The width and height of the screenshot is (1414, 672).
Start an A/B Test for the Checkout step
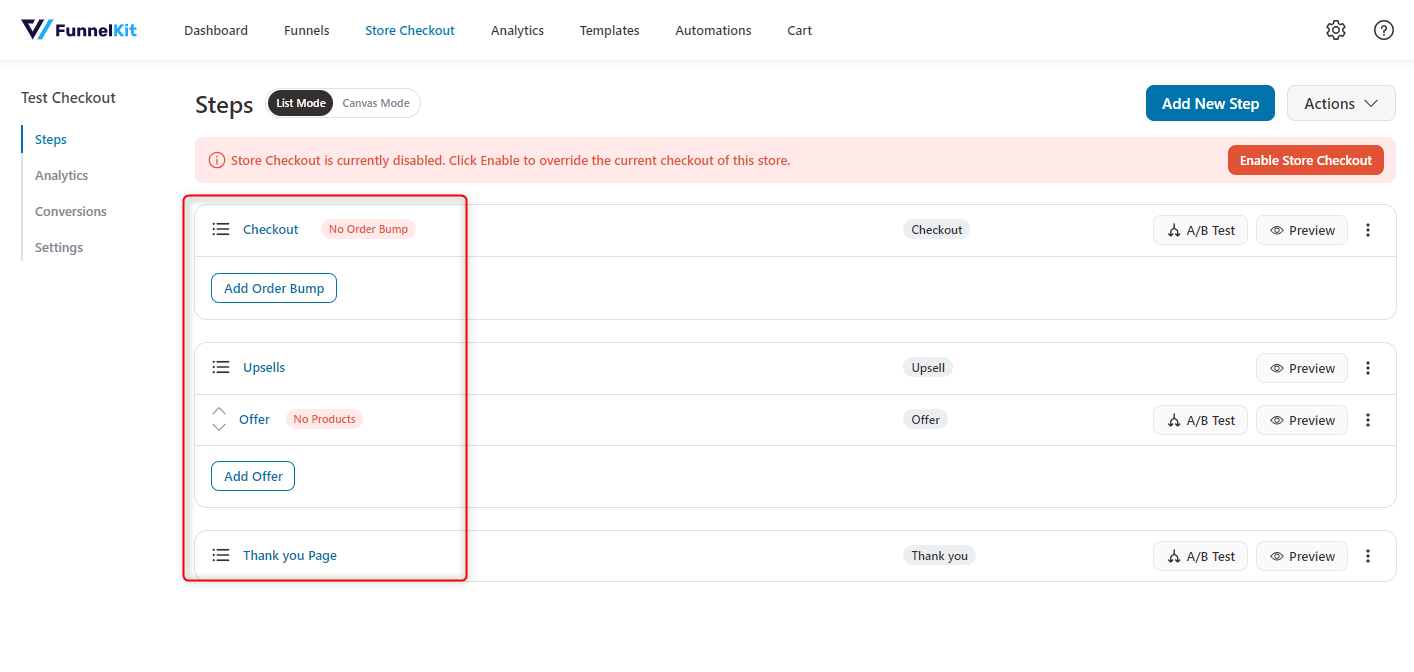coord(1200,230)
